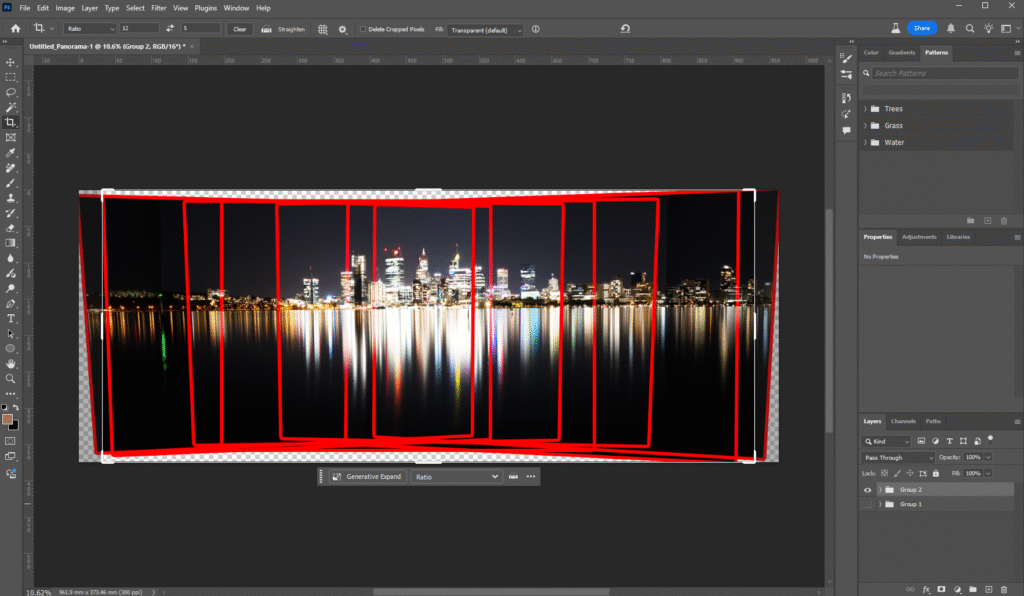Open the Pass Through blend mode dropdown
The image size is (1024, 596).
898,457
